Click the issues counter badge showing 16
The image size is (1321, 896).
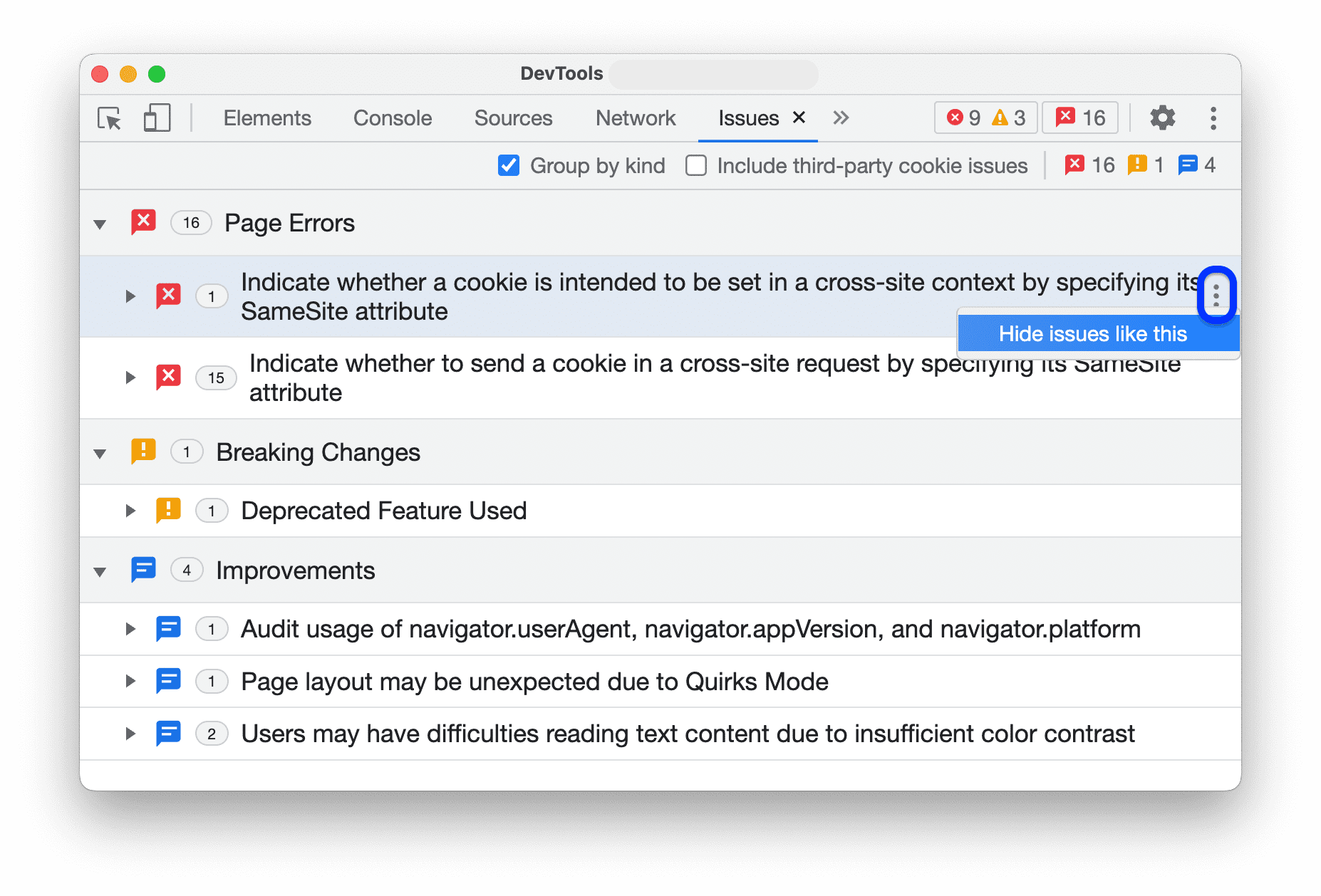point(1079,118)
